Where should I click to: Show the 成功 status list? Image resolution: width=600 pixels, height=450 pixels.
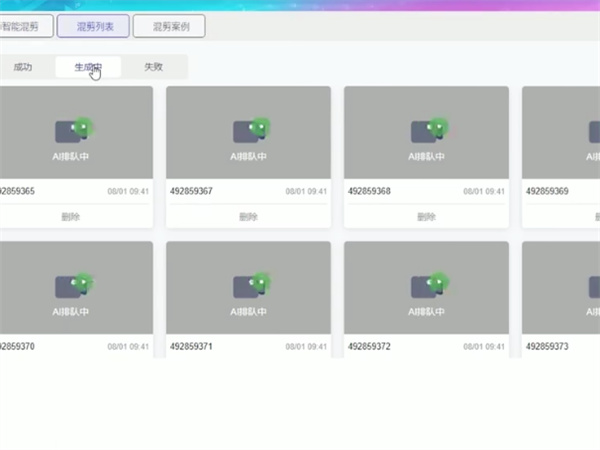coord(23,67)
